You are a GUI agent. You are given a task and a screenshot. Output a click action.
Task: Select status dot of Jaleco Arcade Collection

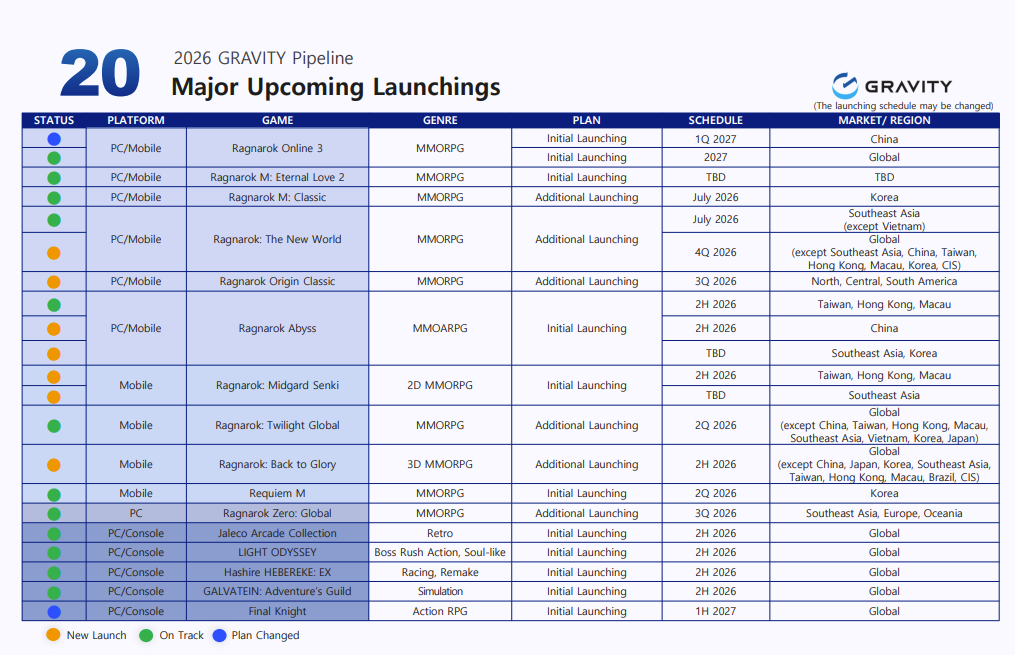(x=54, y=534)
